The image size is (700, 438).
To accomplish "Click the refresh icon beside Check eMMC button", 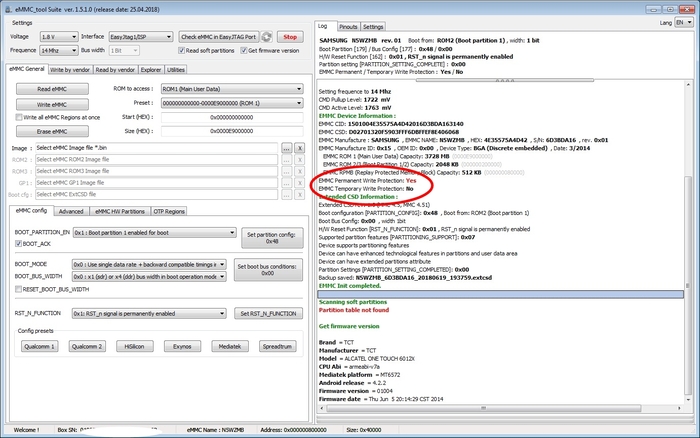I will pos(267,37).
